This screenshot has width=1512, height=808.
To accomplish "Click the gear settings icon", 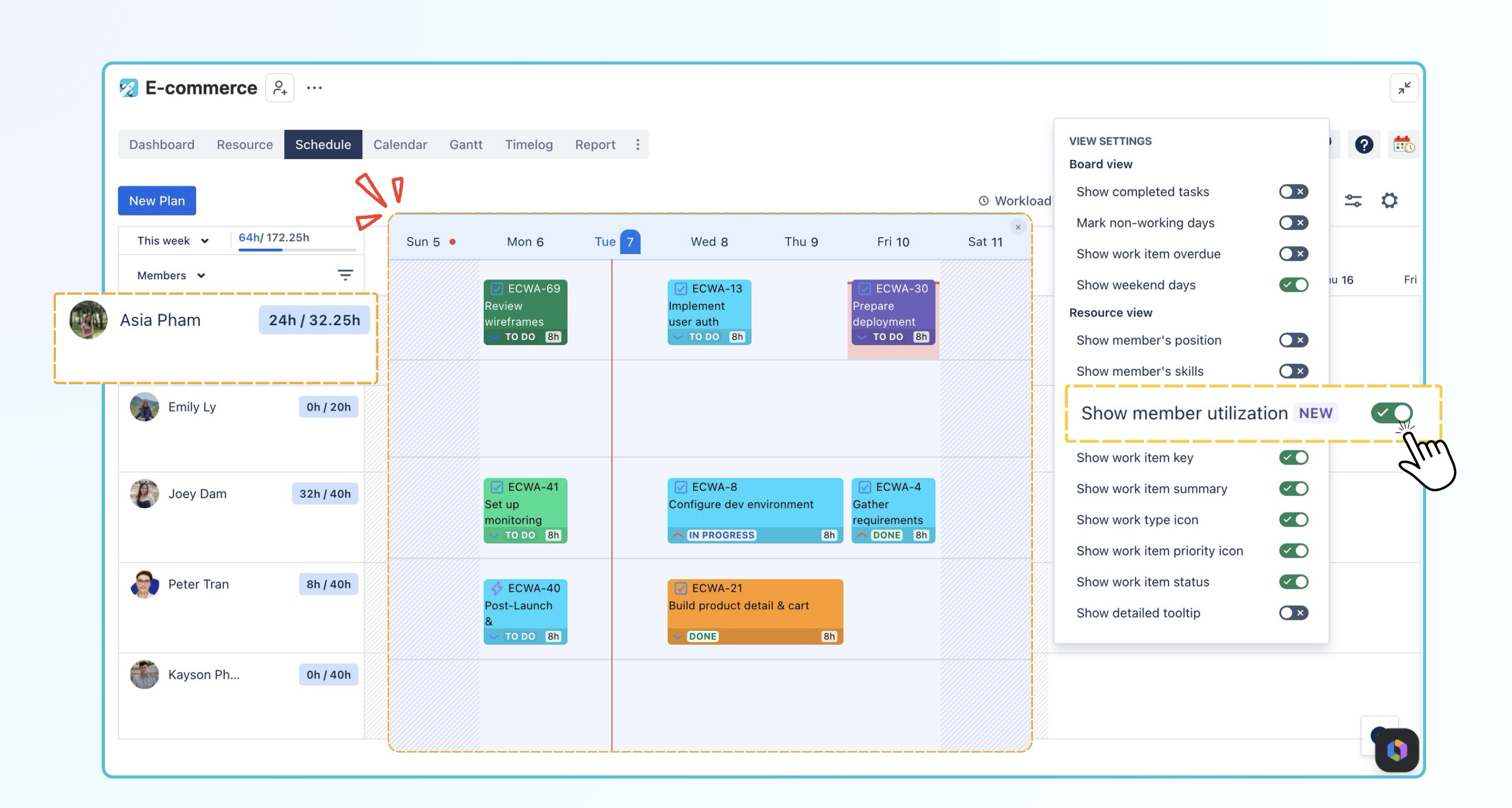I will click(1389, 201).
